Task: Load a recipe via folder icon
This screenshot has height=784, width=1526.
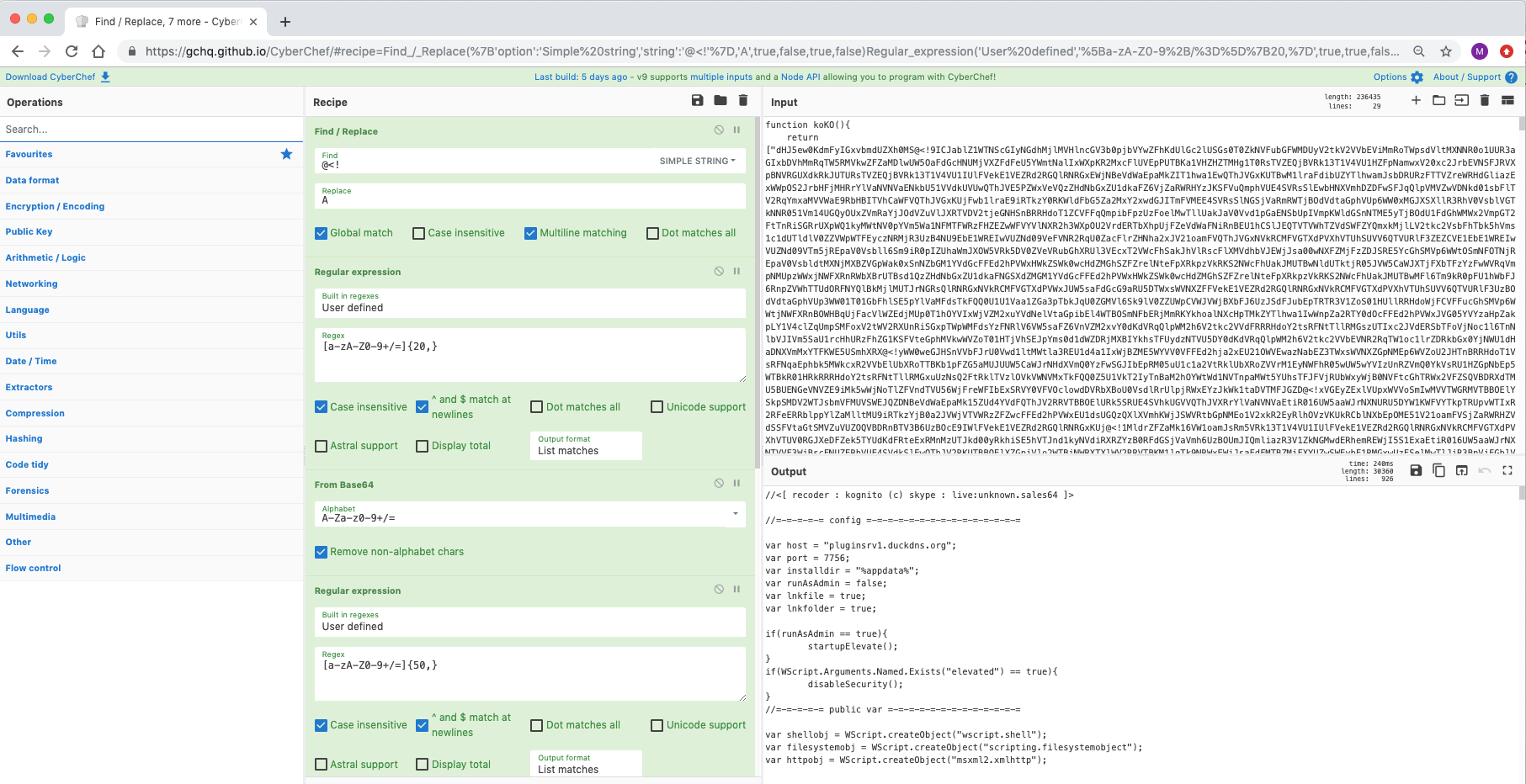Action: [720, 100]
